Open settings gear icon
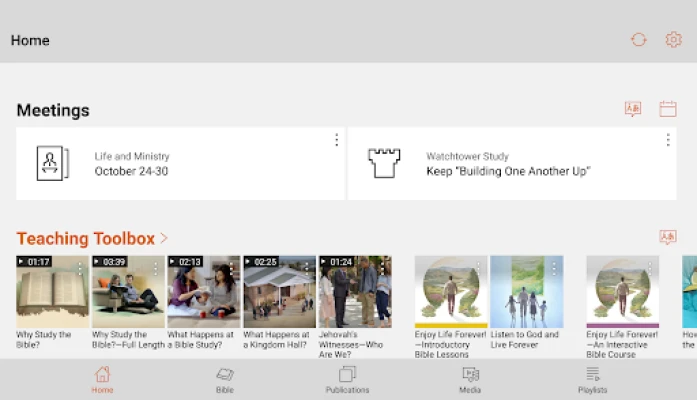This screenshot has height=400, width=697. 673,40
